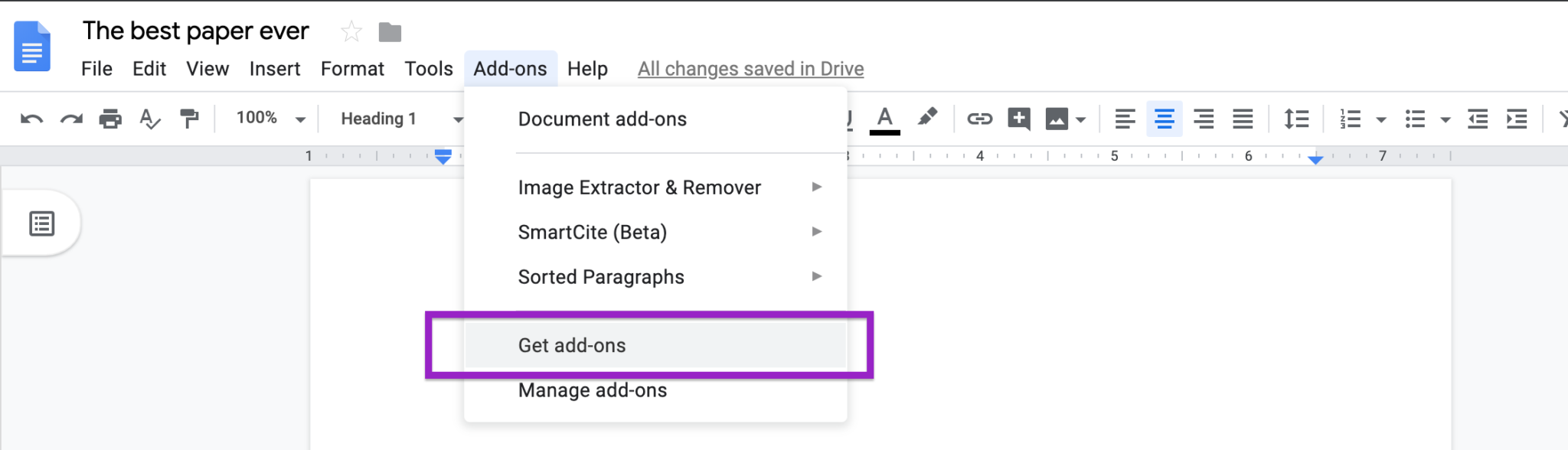Left align the text
This screenshot has width=1568, height=450.
1125,119
